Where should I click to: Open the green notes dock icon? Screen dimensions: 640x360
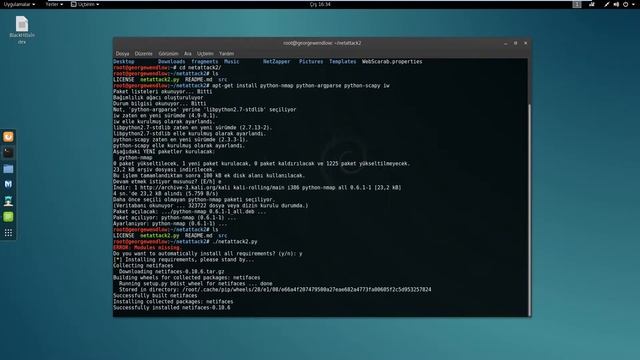pos(8,217)
